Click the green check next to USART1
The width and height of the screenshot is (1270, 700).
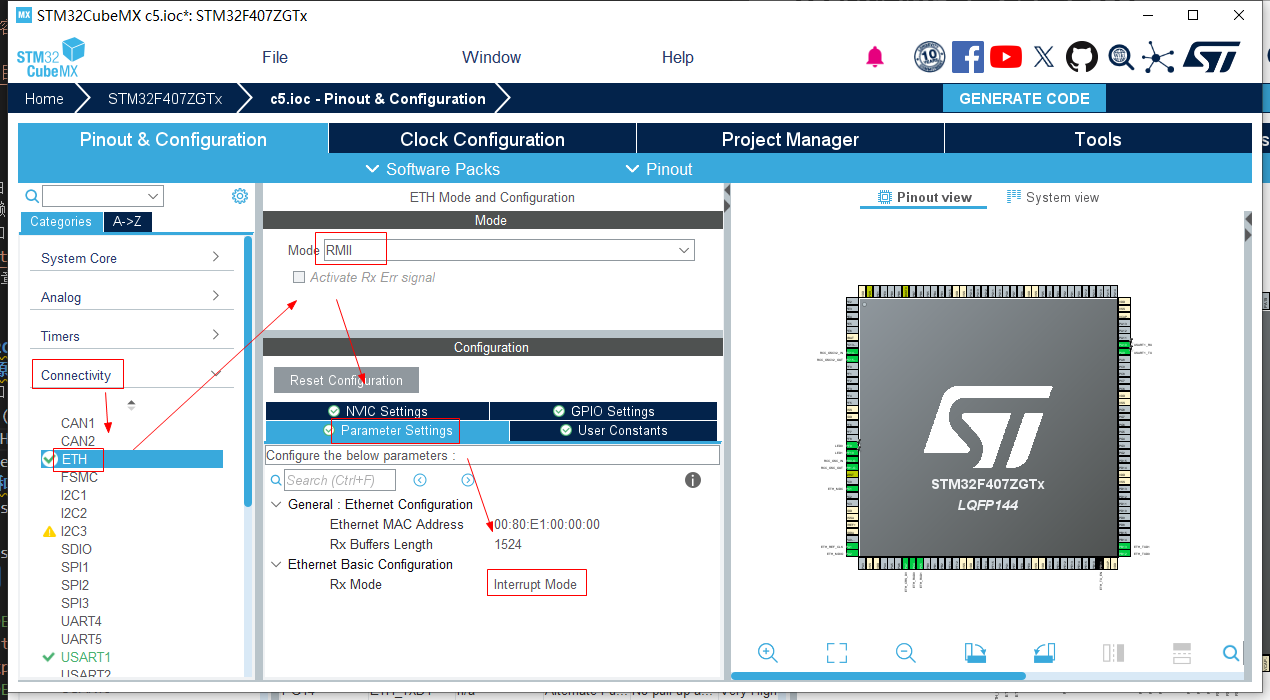point(48,657)
